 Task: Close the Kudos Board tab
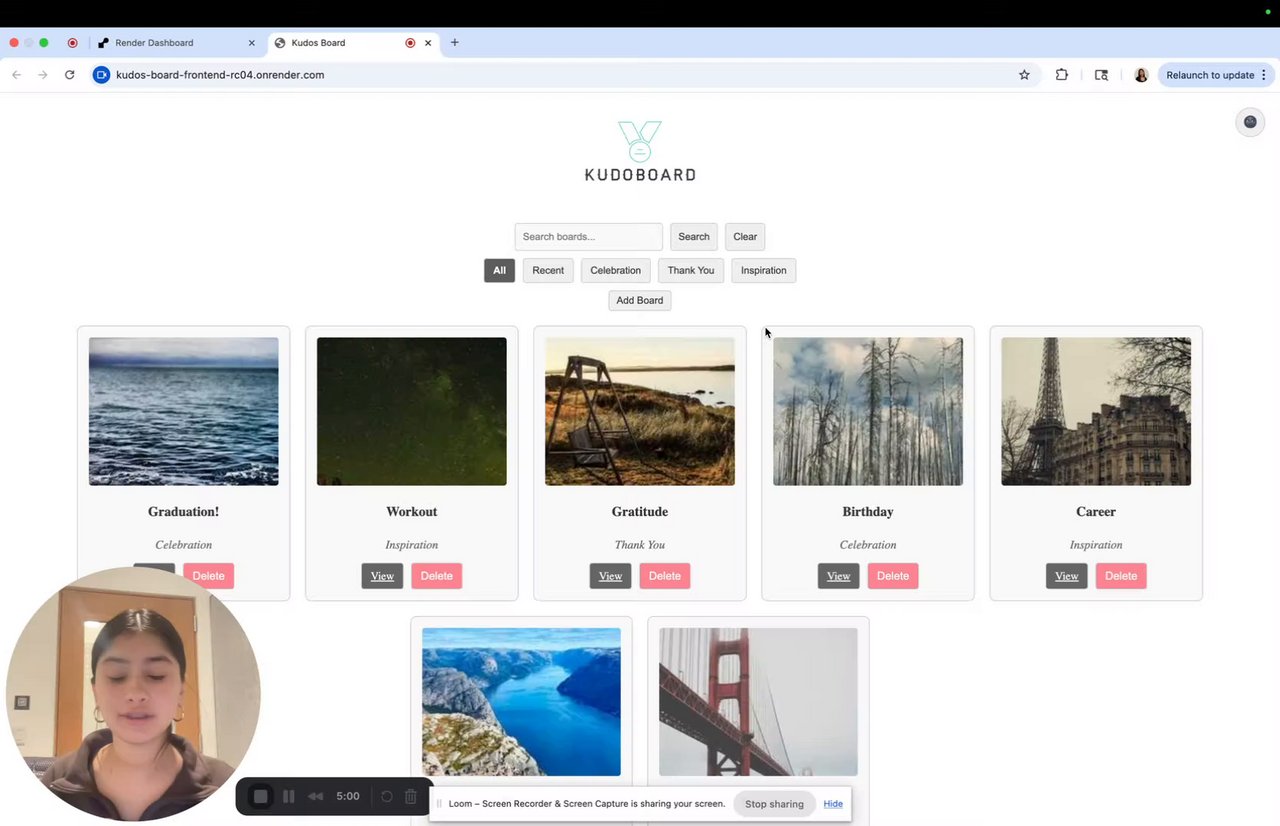428,43
